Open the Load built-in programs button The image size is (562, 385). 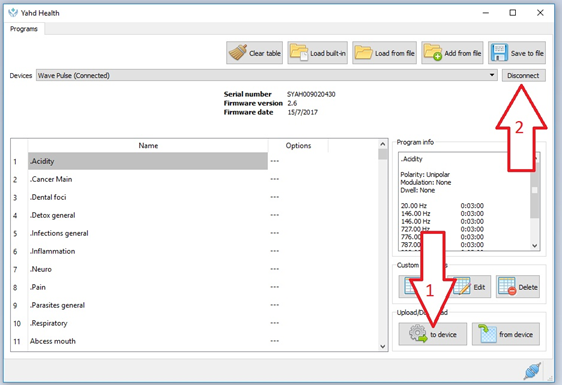[x=317, y=53]
